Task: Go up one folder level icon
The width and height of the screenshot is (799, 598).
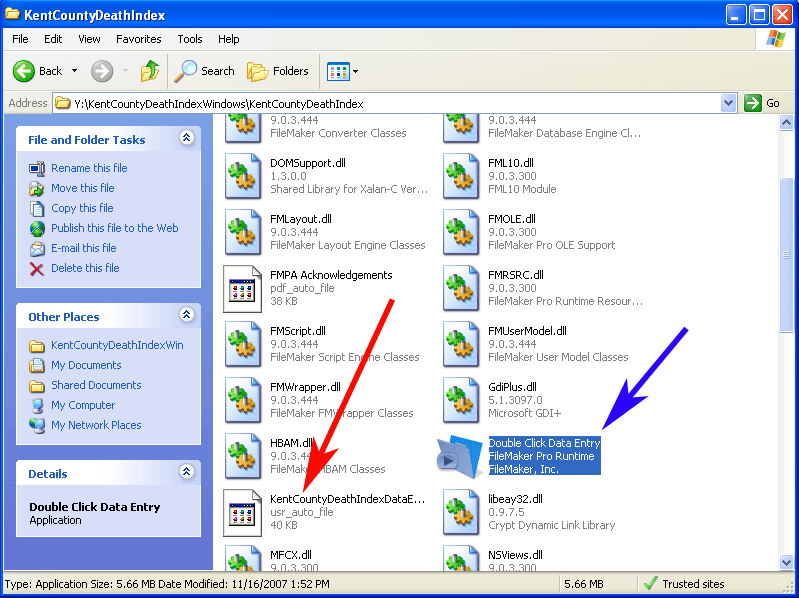Action: click(150, 71)
